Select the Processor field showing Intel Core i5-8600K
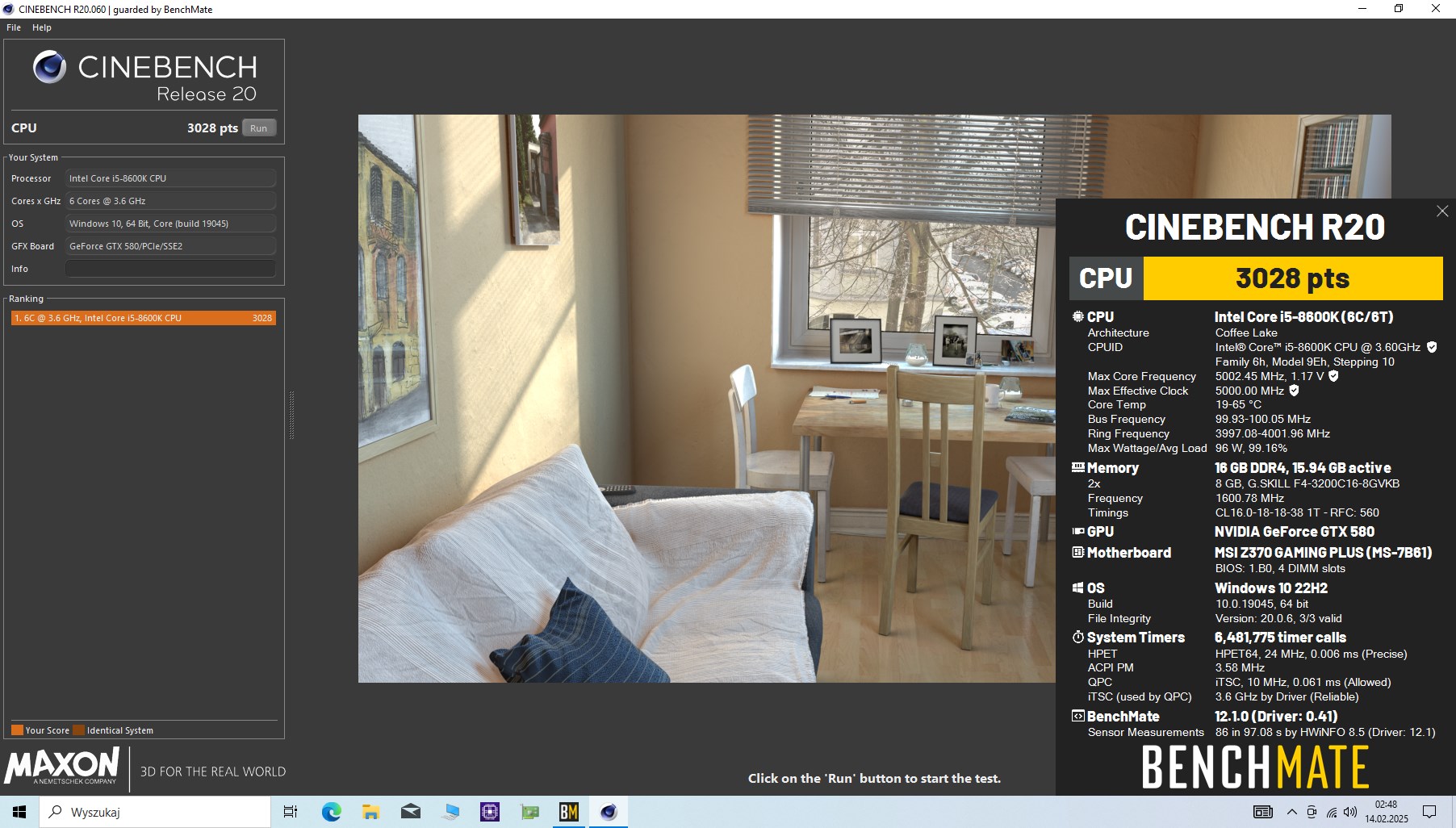The image size is (1456, 828). (170, 178)
